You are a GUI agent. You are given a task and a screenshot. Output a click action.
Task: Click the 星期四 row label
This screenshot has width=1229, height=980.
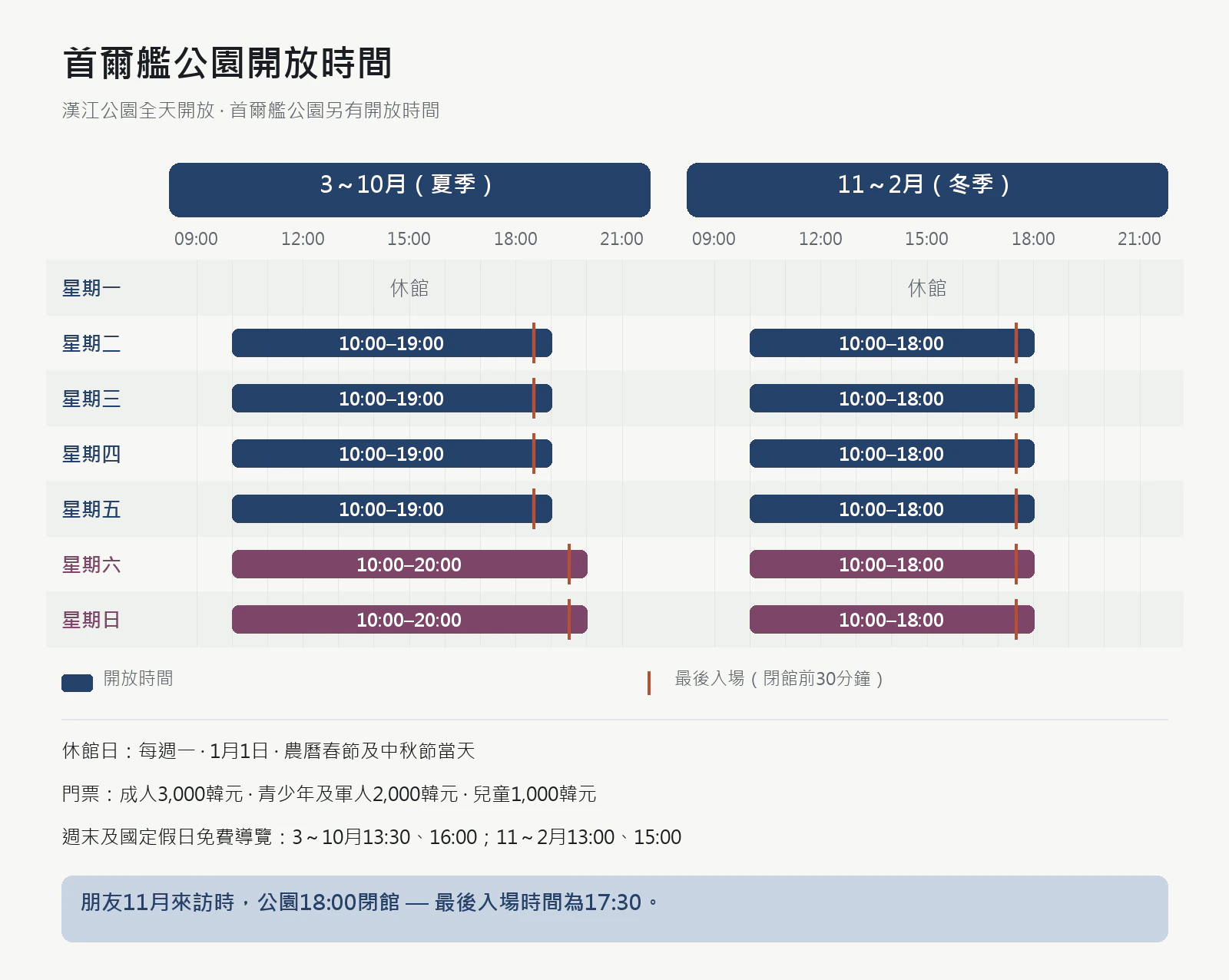tap(91, 454)
